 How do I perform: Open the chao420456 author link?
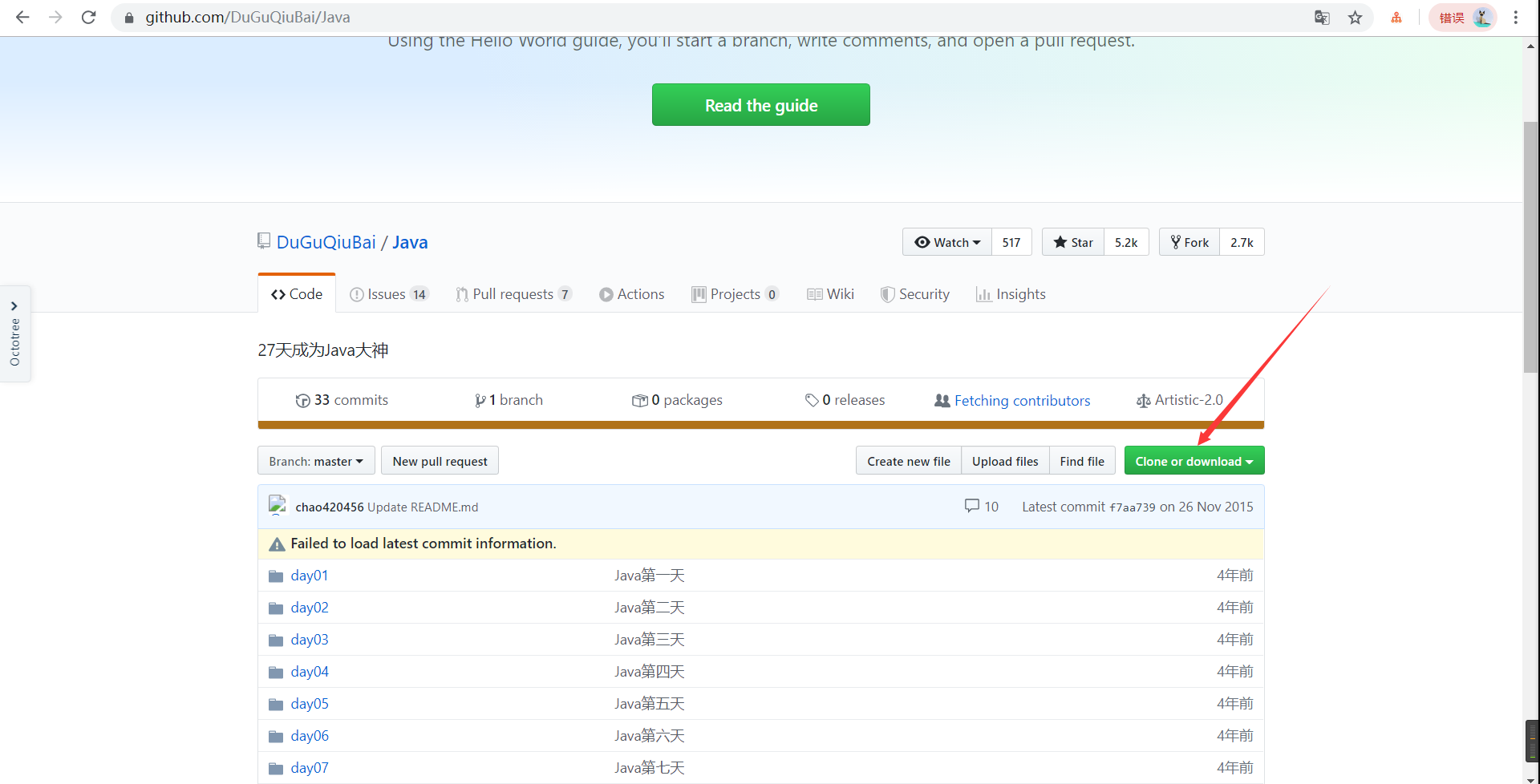coord(330,507)
